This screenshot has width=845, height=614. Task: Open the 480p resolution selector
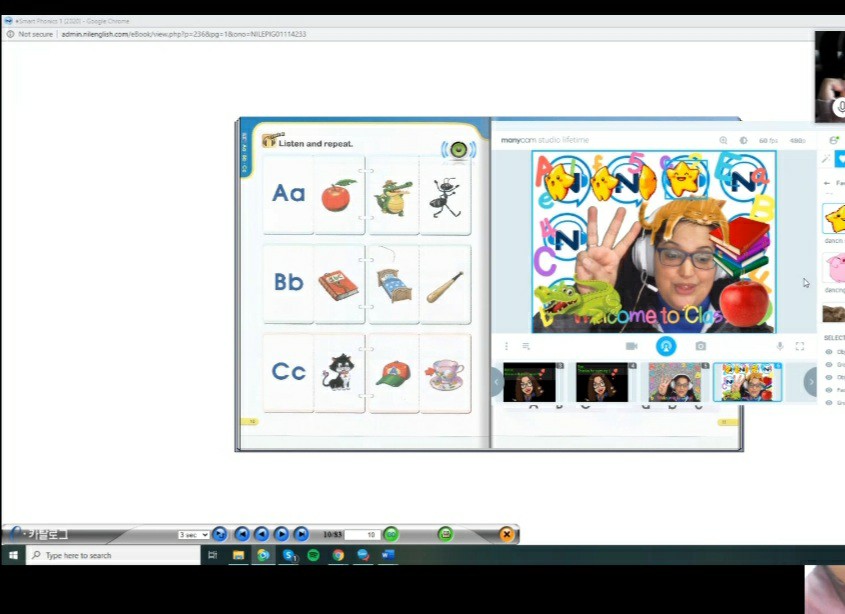click(797, 141)
